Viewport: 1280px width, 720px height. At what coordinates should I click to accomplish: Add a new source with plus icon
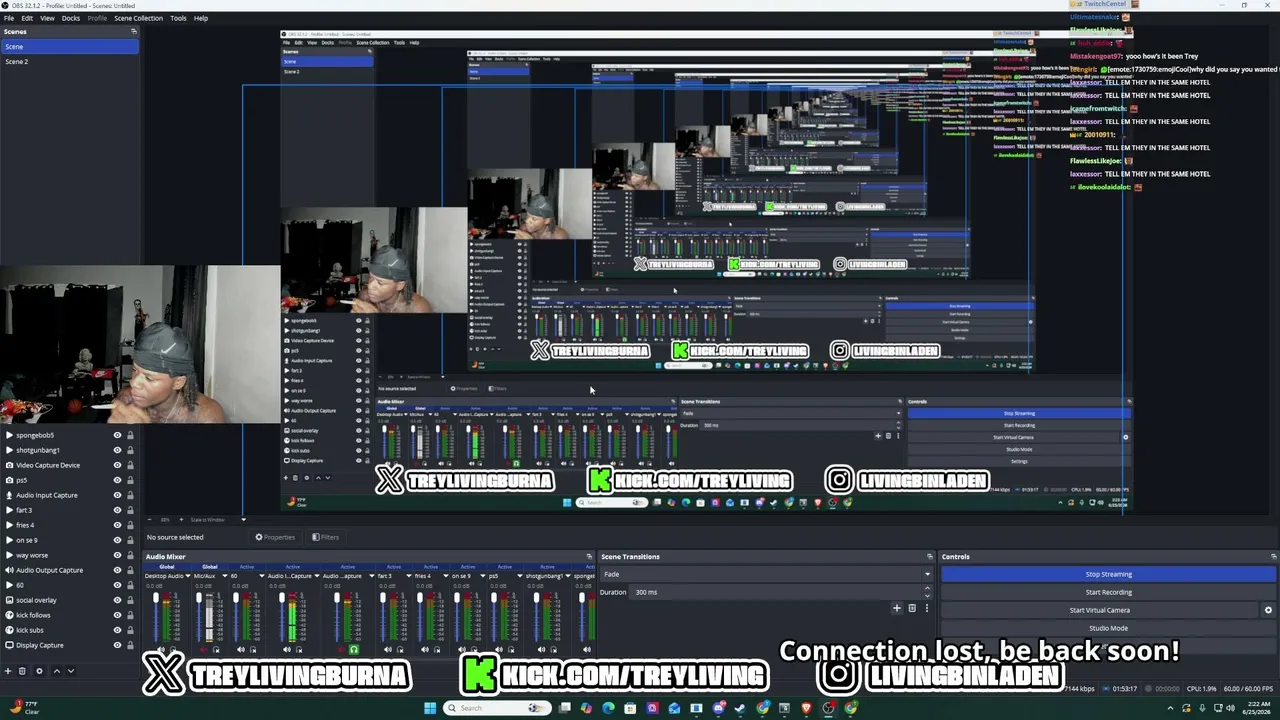(8, 671)
